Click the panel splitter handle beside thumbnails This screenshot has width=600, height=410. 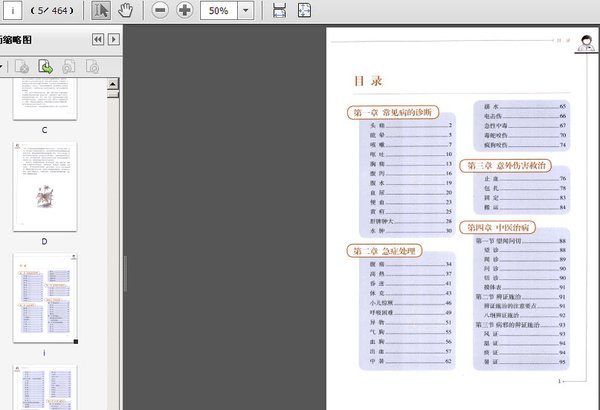125,274
